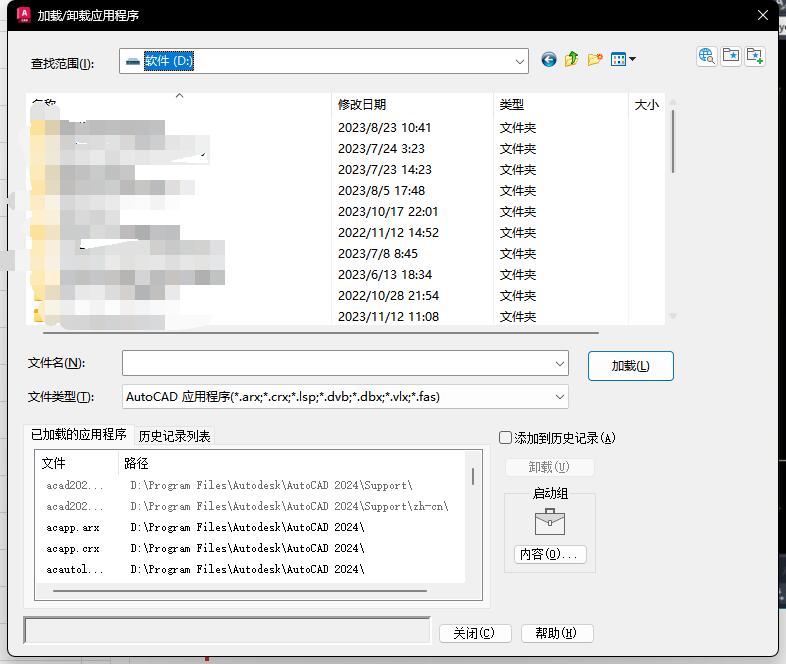Sort by 修改日期 column header

click(x=412, y=105)
